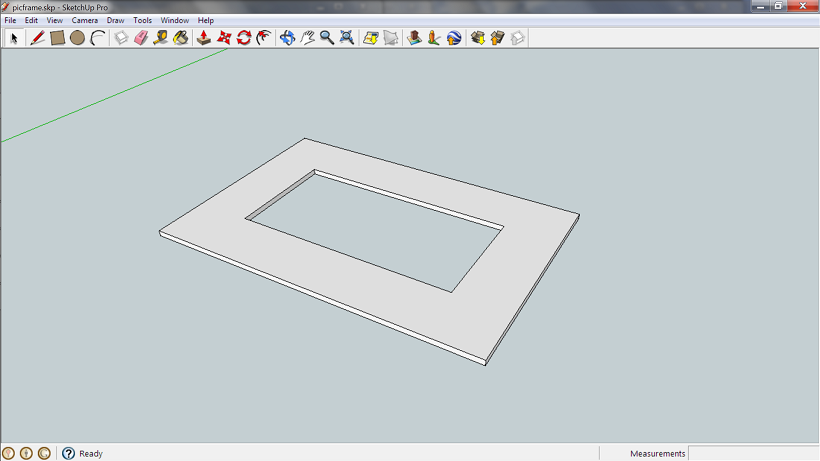Viewport: 820px width, 461px height.
Task: Open the Draw menu
Action: [116, 20]
